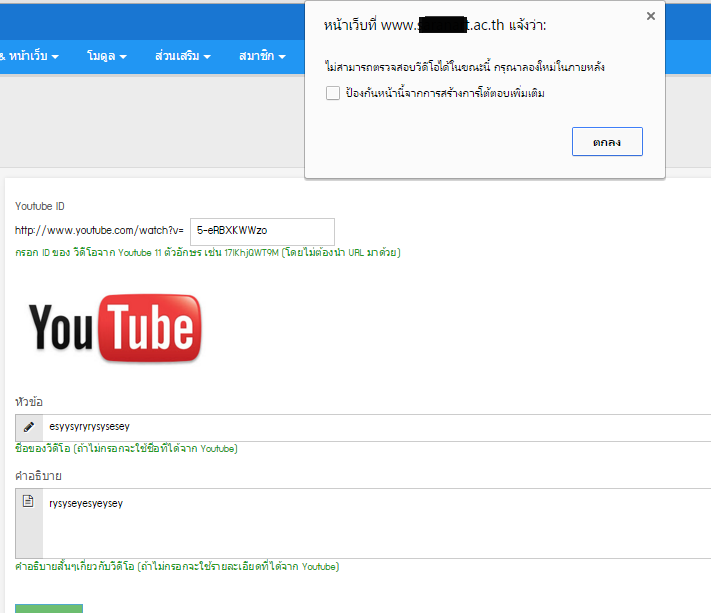The image size is (711, 613).
Task: Open the หน้าเว็บ dropdown menu
Action: (29, 56)
